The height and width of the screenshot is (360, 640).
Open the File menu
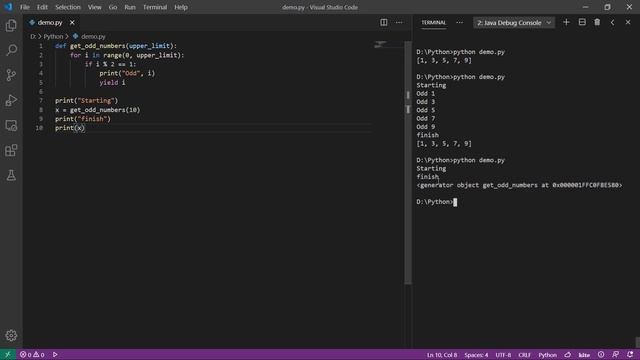(25, 7)
